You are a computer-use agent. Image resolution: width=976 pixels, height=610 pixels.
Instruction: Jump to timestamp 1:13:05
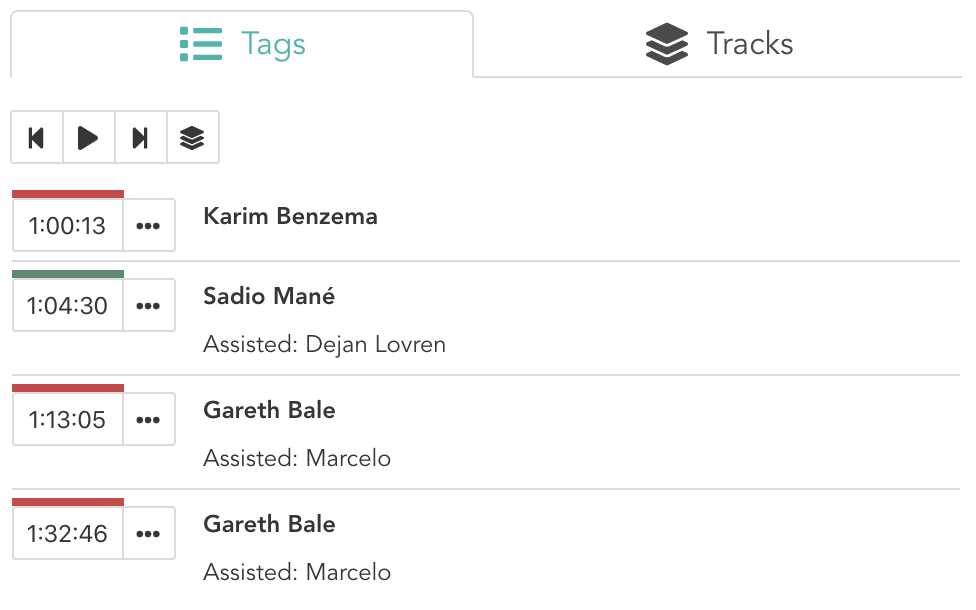coord(67,420)
